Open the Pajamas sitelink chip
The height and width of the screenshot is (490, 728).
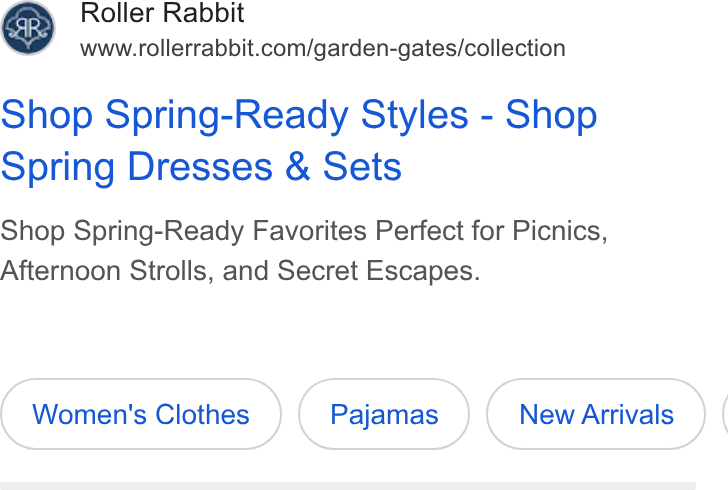coord(384,414)
